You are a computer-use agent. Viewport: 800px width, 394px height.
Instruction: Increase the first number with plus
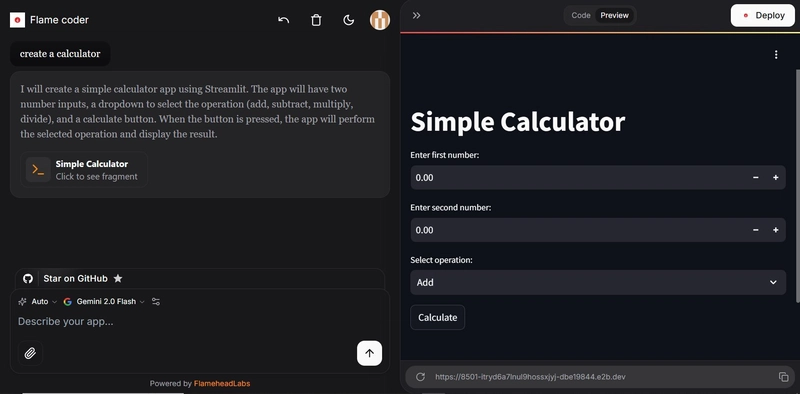coord(776,178)
